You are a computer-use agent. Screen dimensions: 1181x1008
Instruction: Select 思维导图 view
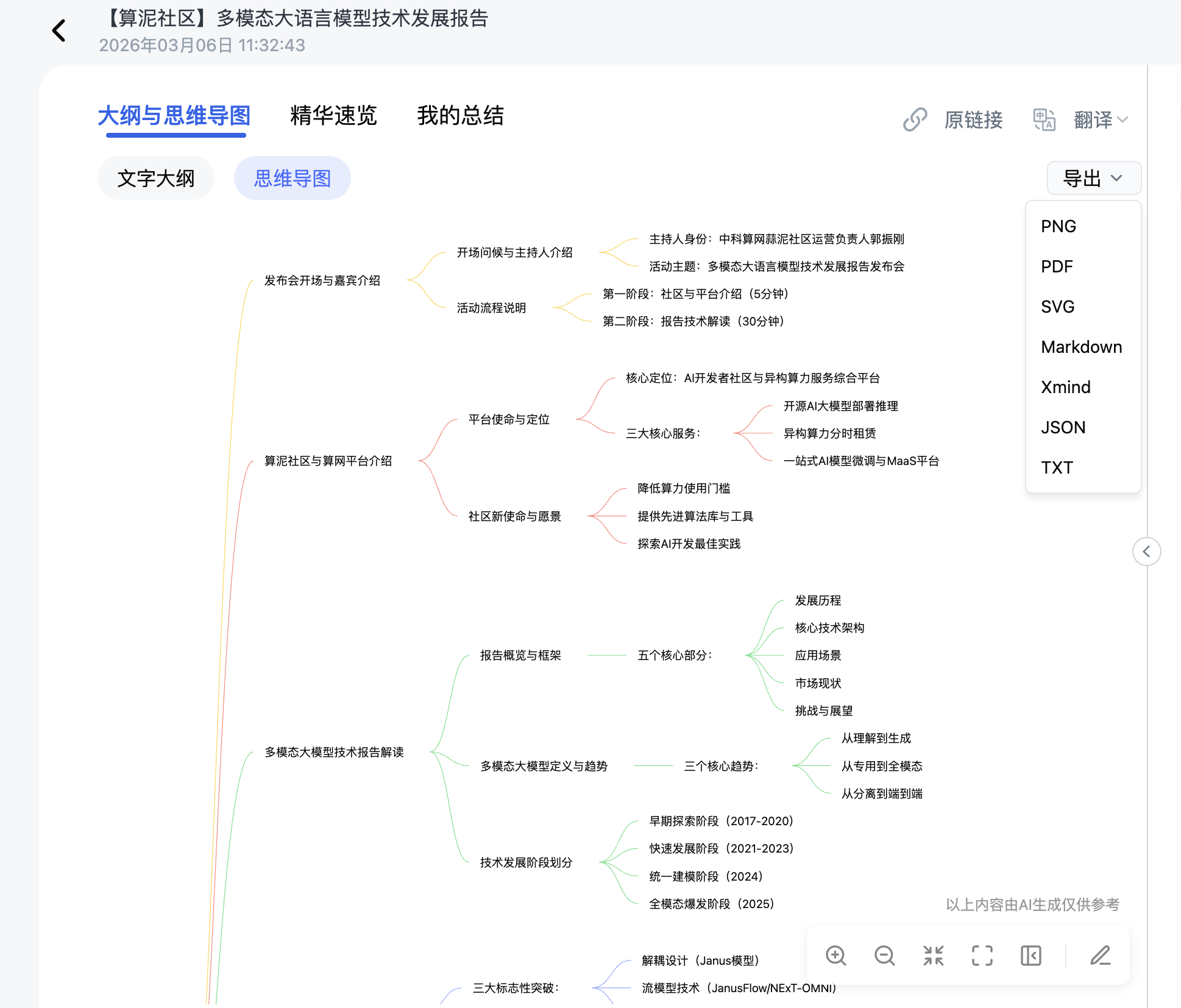(x=293, y=178)
